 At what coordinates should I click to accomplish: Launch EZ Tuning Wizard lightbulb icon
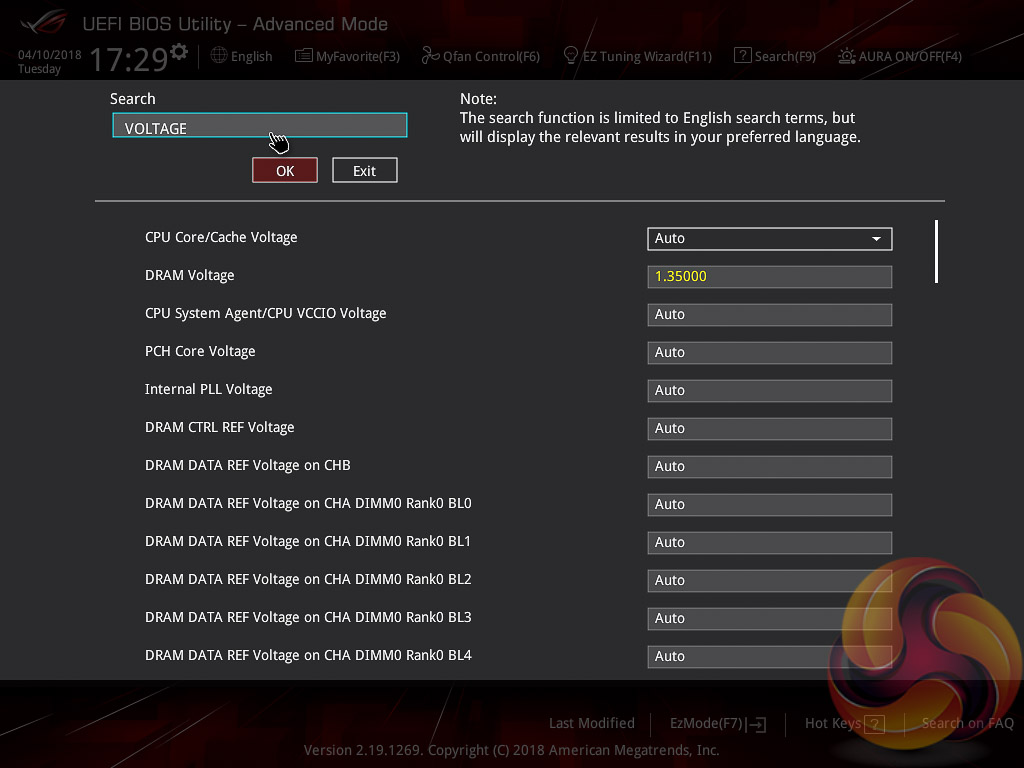pyautogui.click(x=571, y=56)
